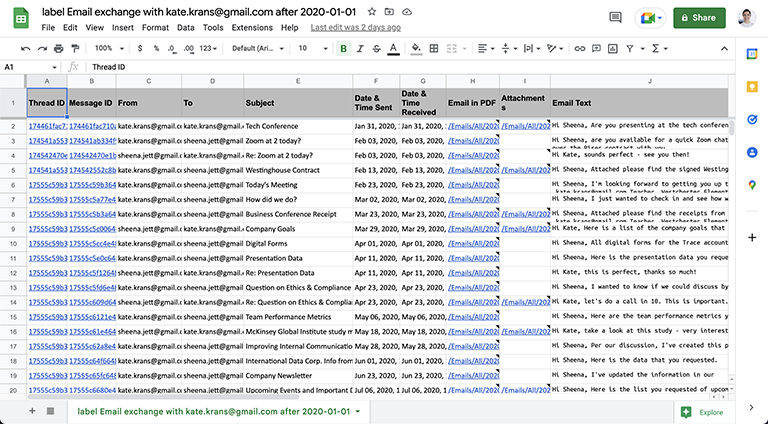Viewport: 768px width, 424px height.
Task: Open the font family dropdown
Action: [x=258, y=48]
